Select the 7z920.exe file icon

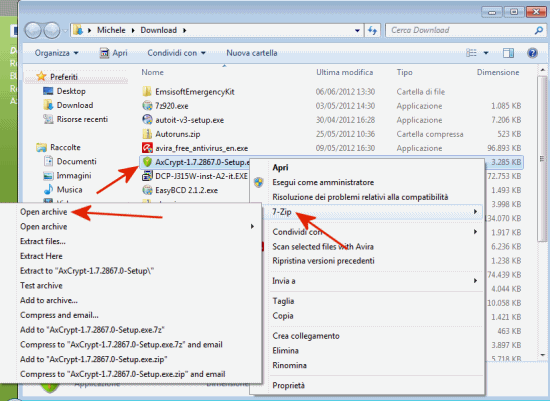[x=147, y=106]
